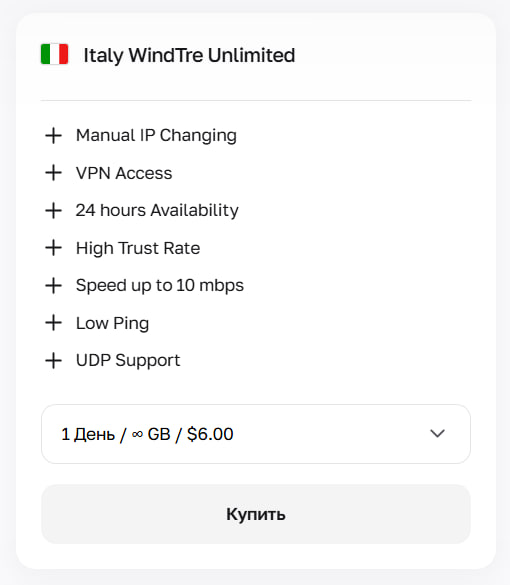Click plus icon beside VPN Access

(x=53, y=173)
